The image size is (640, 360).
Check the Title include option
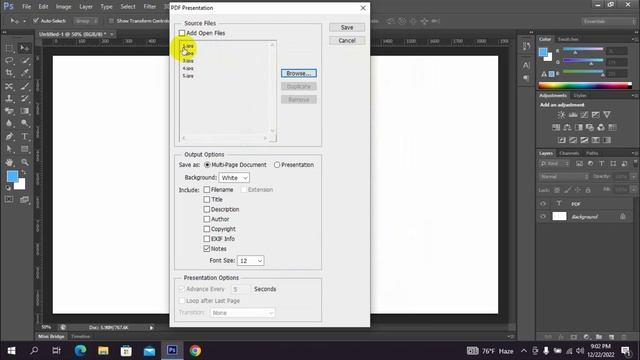click(x=207, y=200)
